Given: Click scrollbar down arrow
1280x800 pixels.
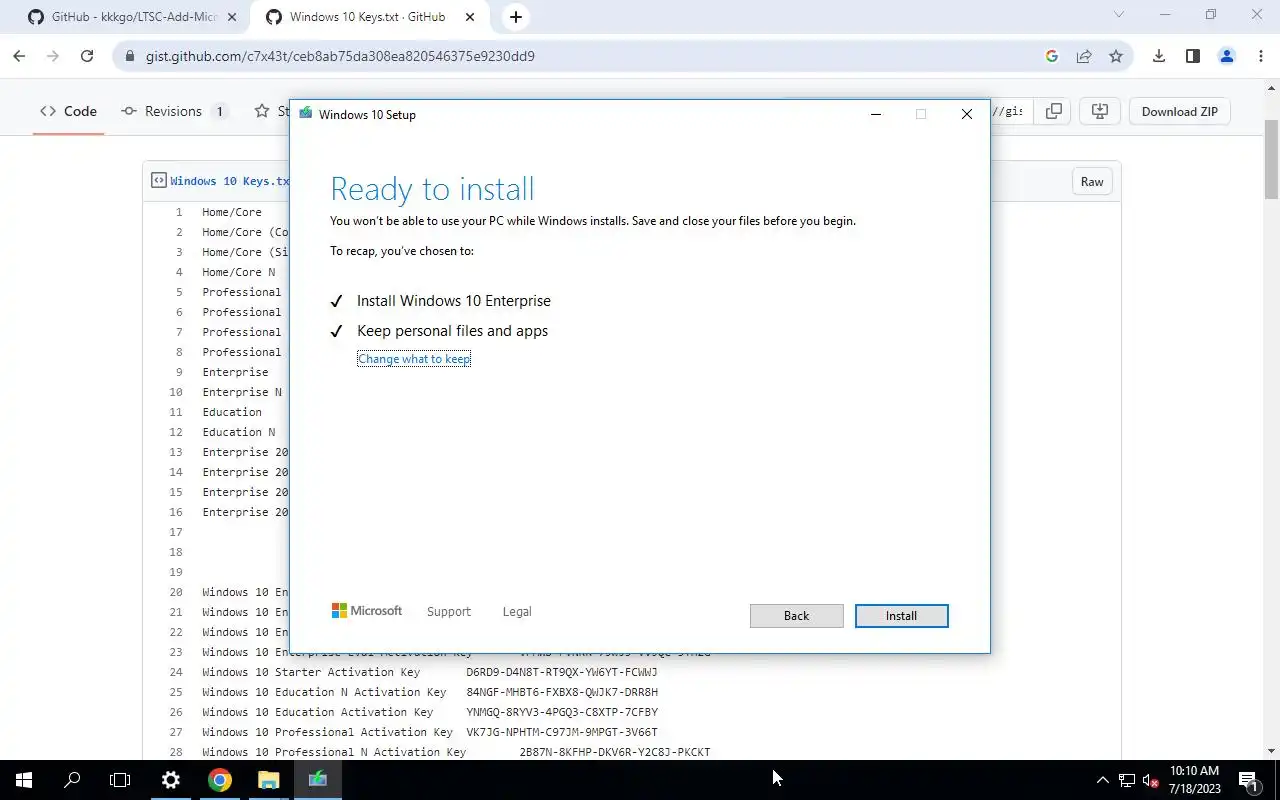Looking at the screenshot, I should pyautogui.click(x=1271, y=751).
